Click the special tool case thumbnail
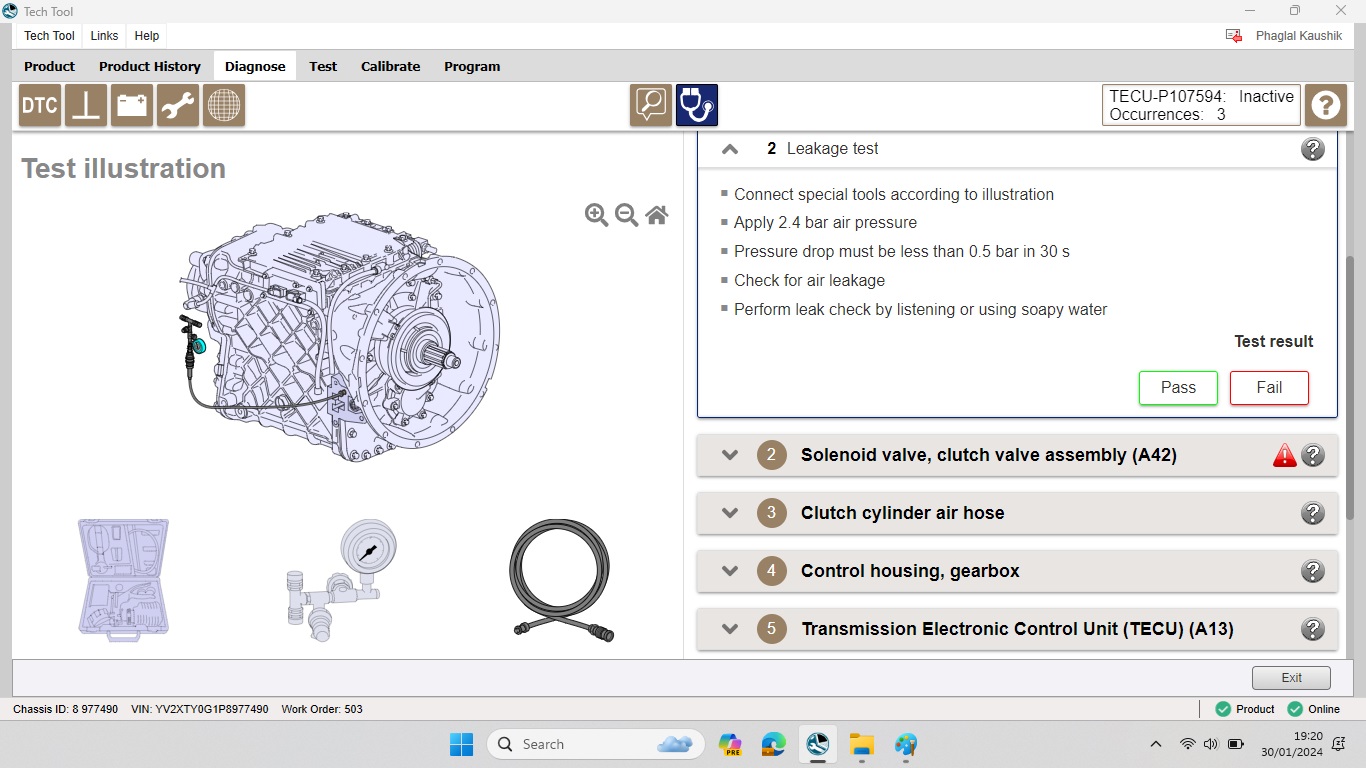 124,579
